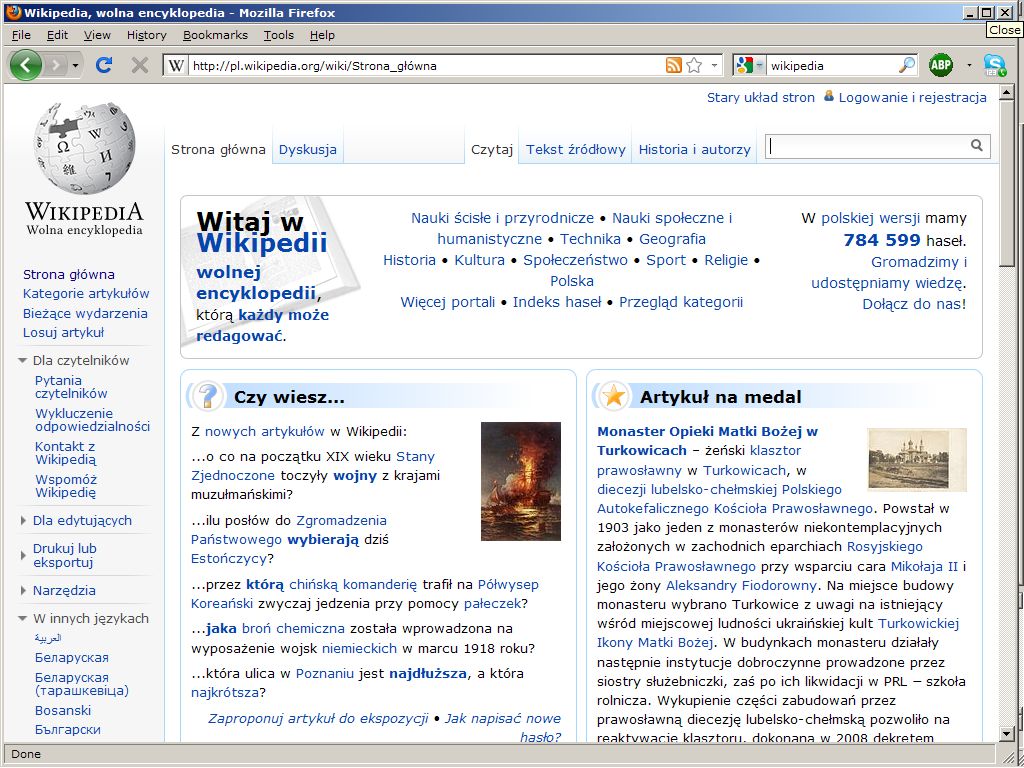Open the Technika portal link
Screen dimensions: 1024x768
pos(590,239)
